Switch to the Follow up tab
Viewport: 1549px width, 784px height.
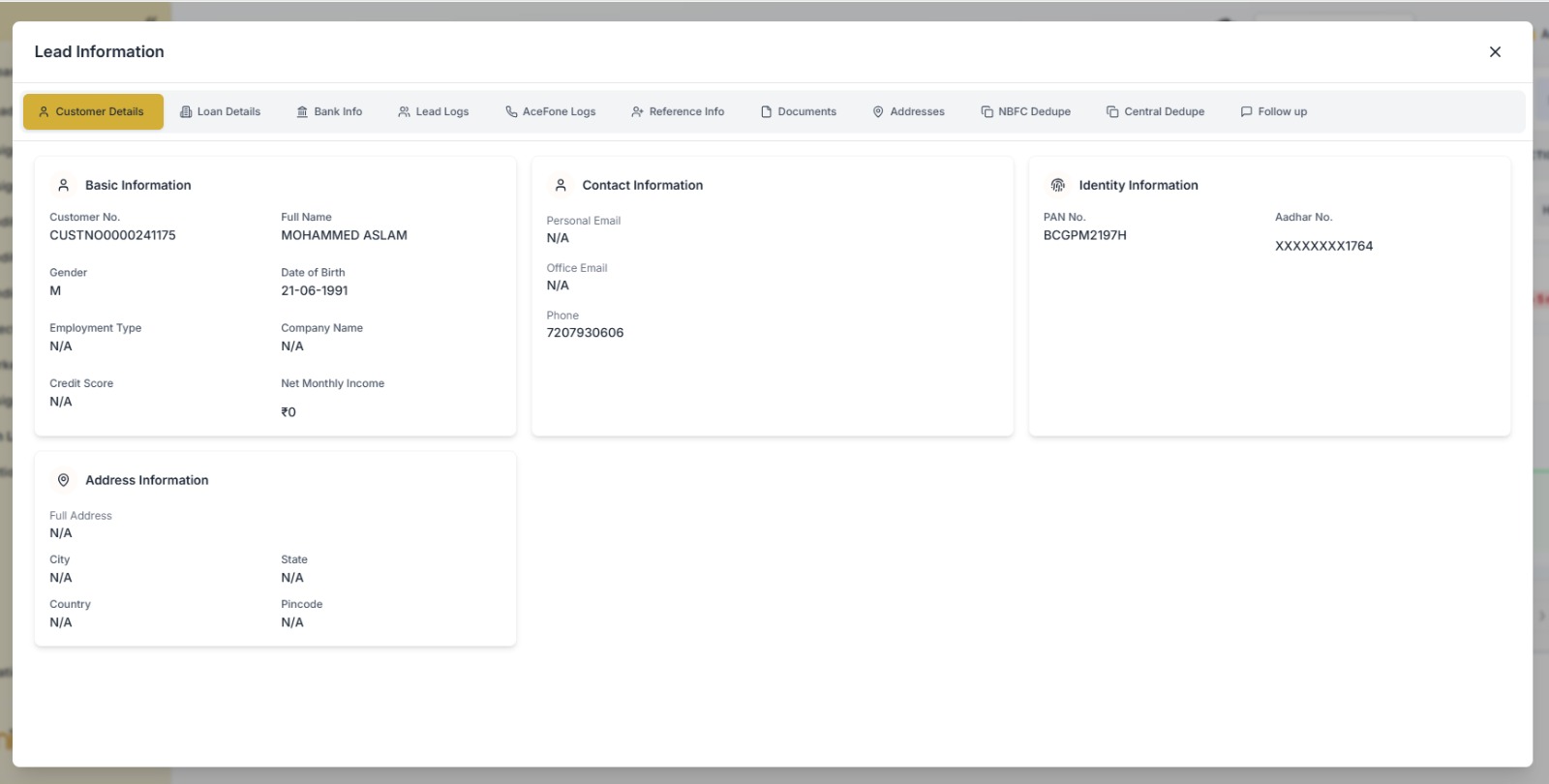[x=1274, y=111]
